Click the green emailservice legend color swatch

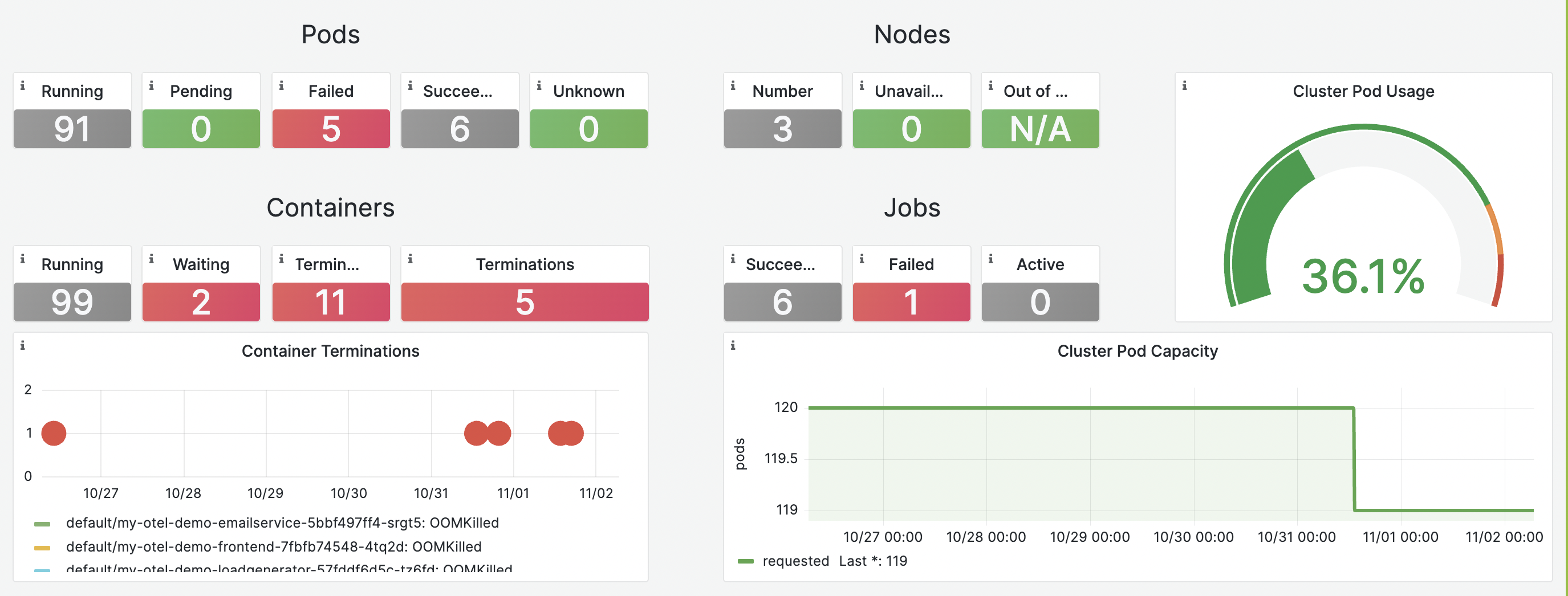(42, 524)
